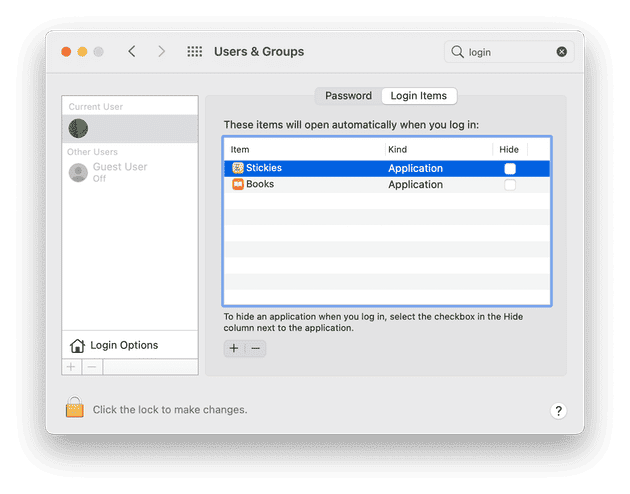Toggle the Hide checkbox for Books
Screen dimensions: 630x494
[510, 185]
